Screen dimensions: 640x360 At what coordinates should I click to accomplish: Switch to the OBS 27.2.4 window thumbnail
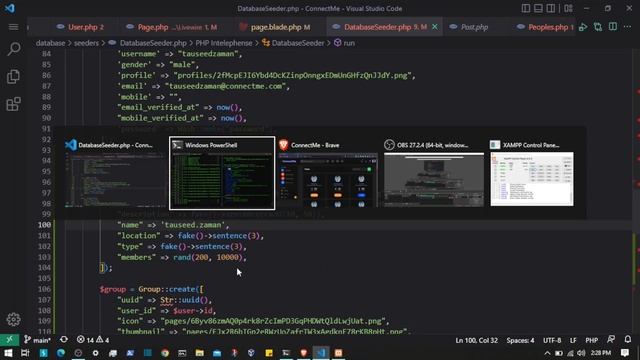click(x=434, y=173)
